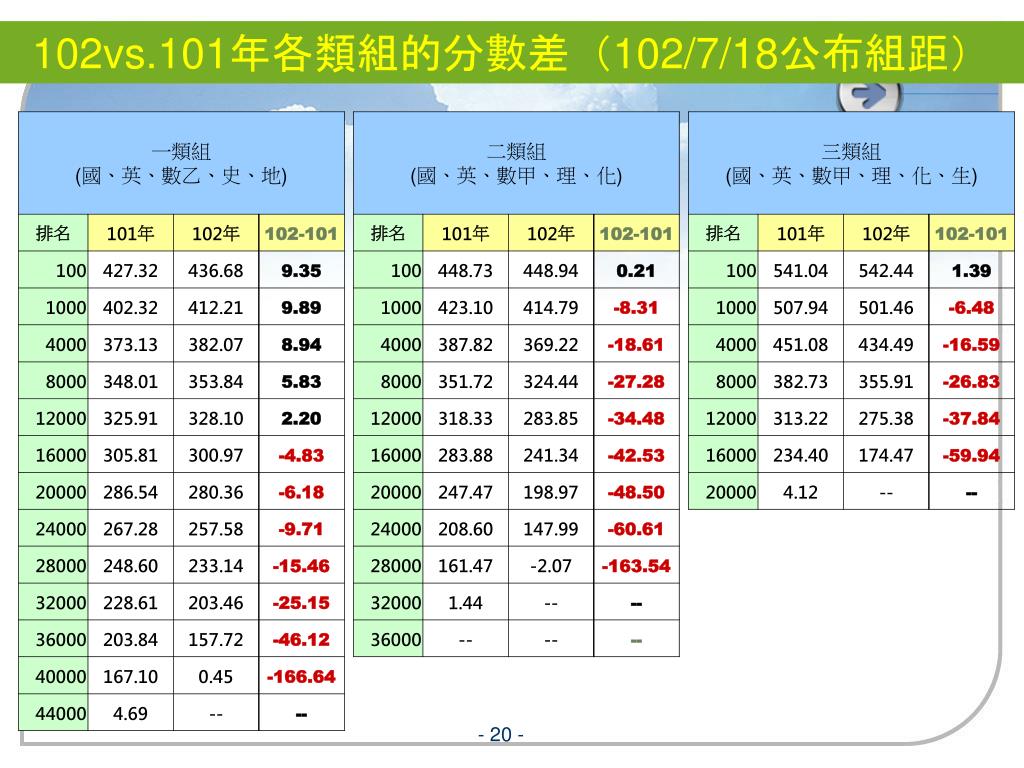Select cell '-2.07'
Image resolution: width=1024 pixels, height=768 pixels.
pyautogui.click(x=551, y=566)
